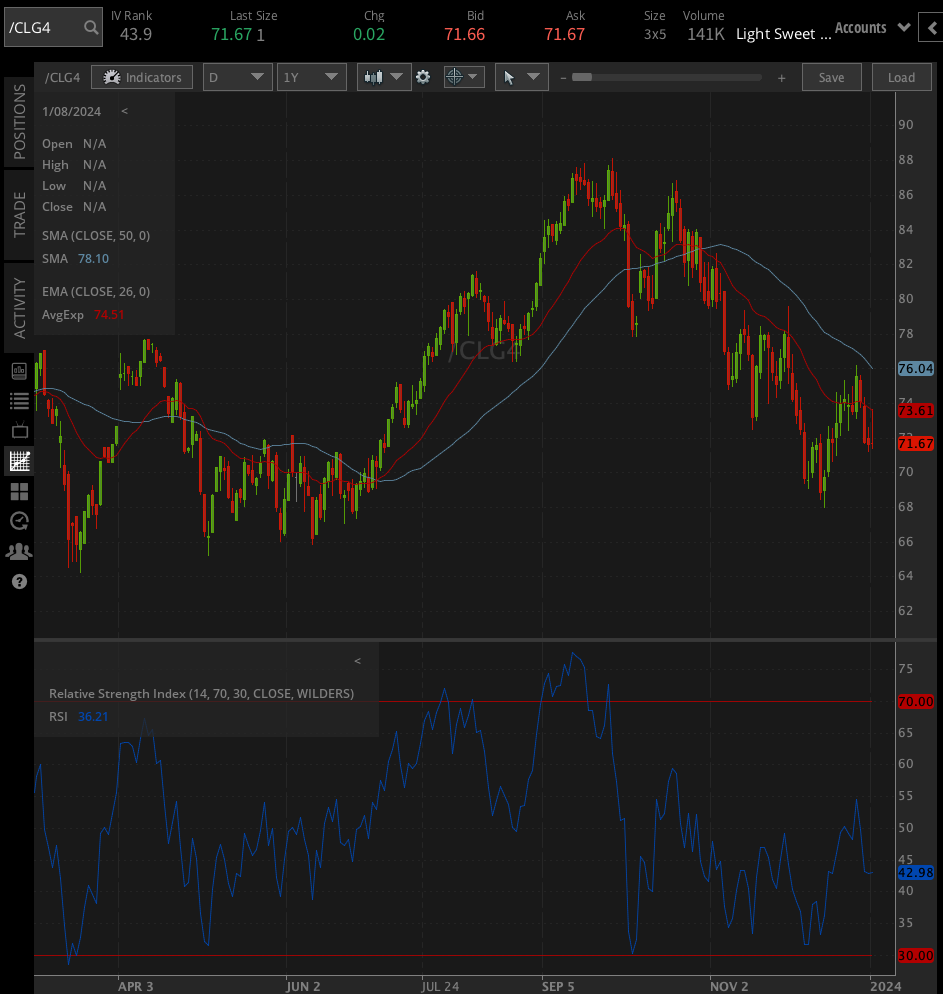Switch to the TRADE side tab
The height and width of the screenshot is (994, 943).
pos(19,213)
